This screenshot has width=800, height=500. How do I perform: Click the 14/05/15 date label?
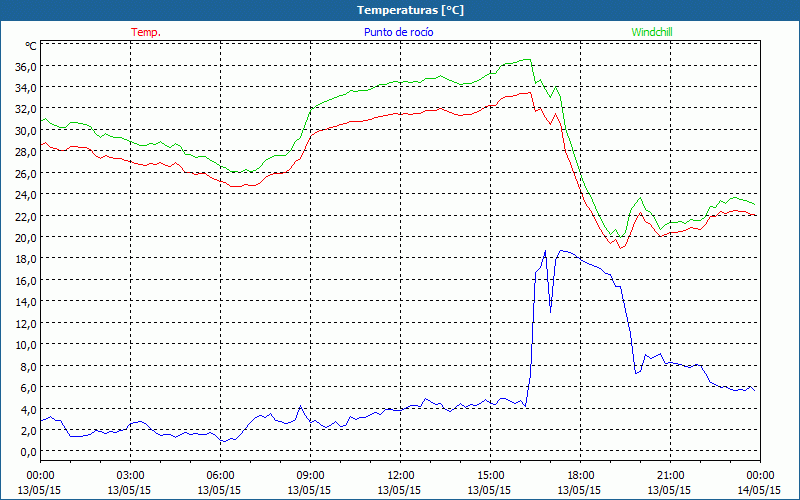coord(759,490)
